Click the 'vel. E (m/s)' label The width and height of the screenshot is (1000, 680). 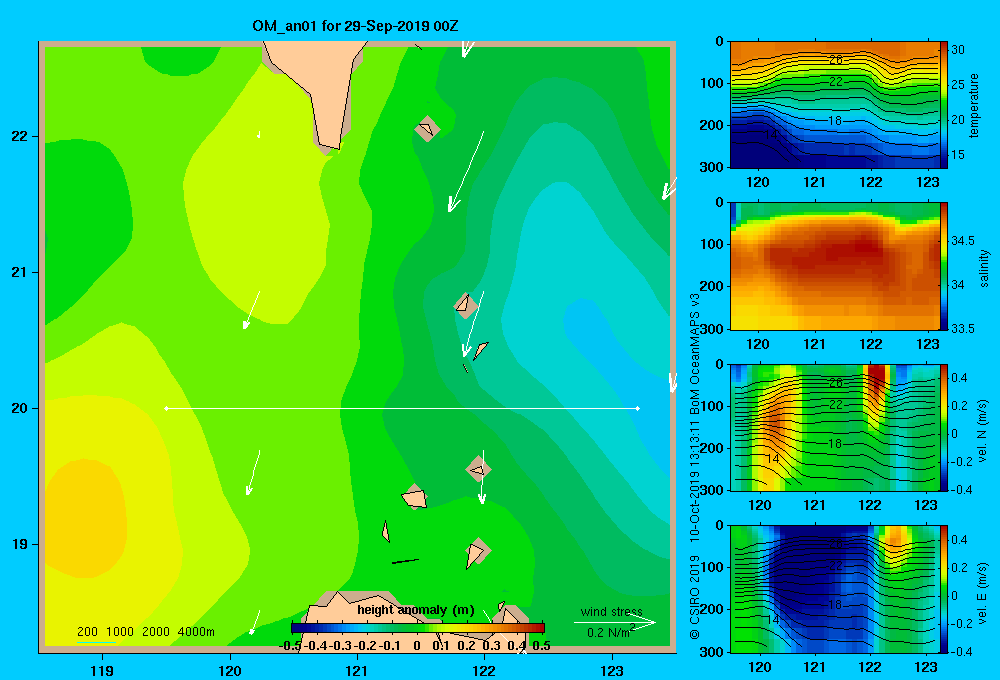[983, 593]
